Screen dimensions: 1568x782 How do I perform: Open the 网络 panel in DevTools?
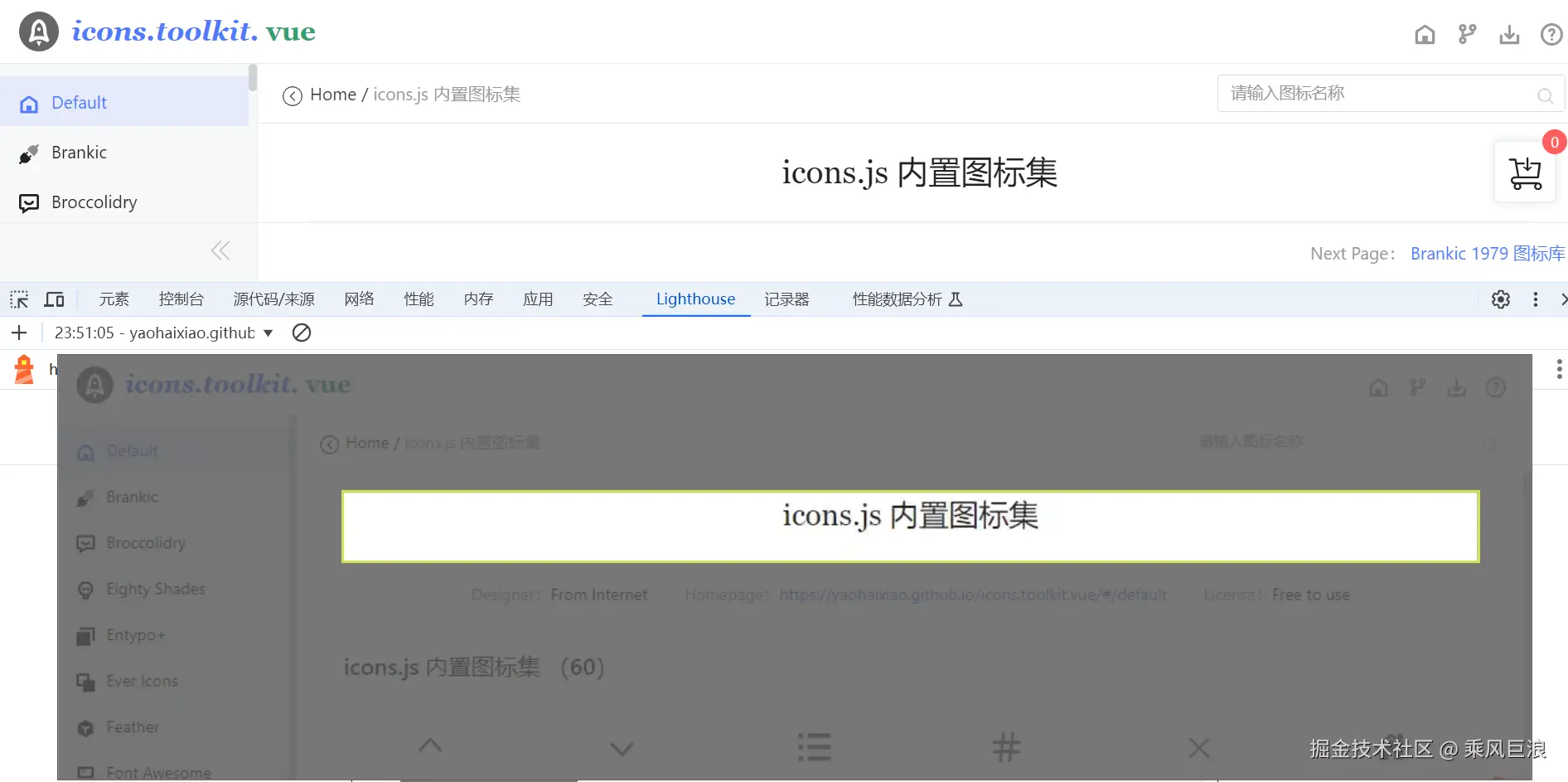[x=359, y=299]
